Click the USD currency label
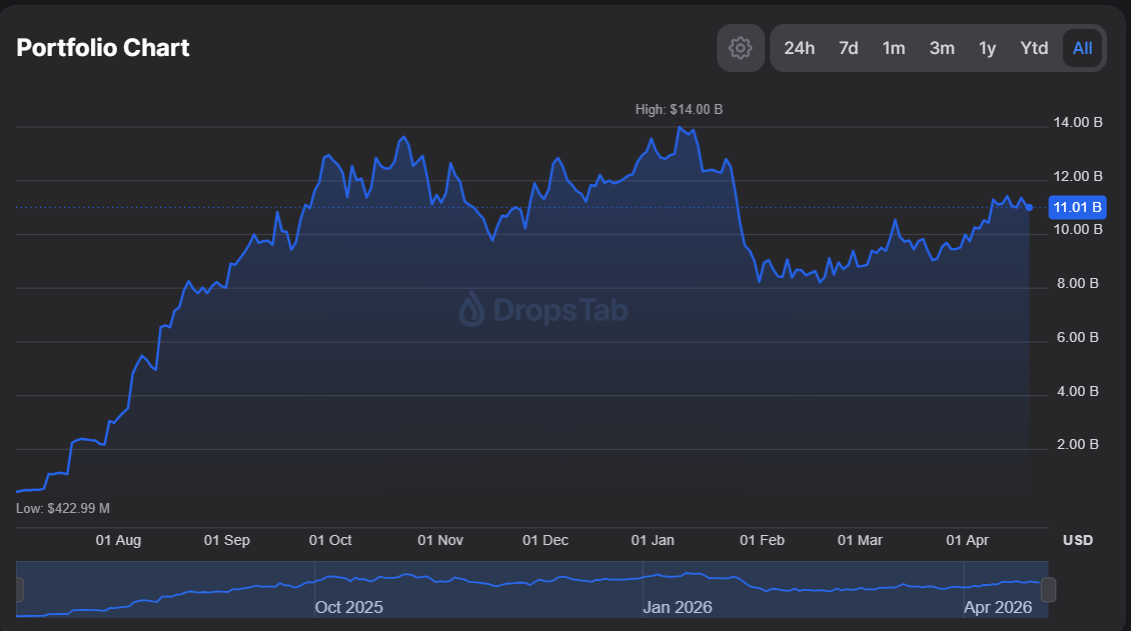 pos(1076,540)
